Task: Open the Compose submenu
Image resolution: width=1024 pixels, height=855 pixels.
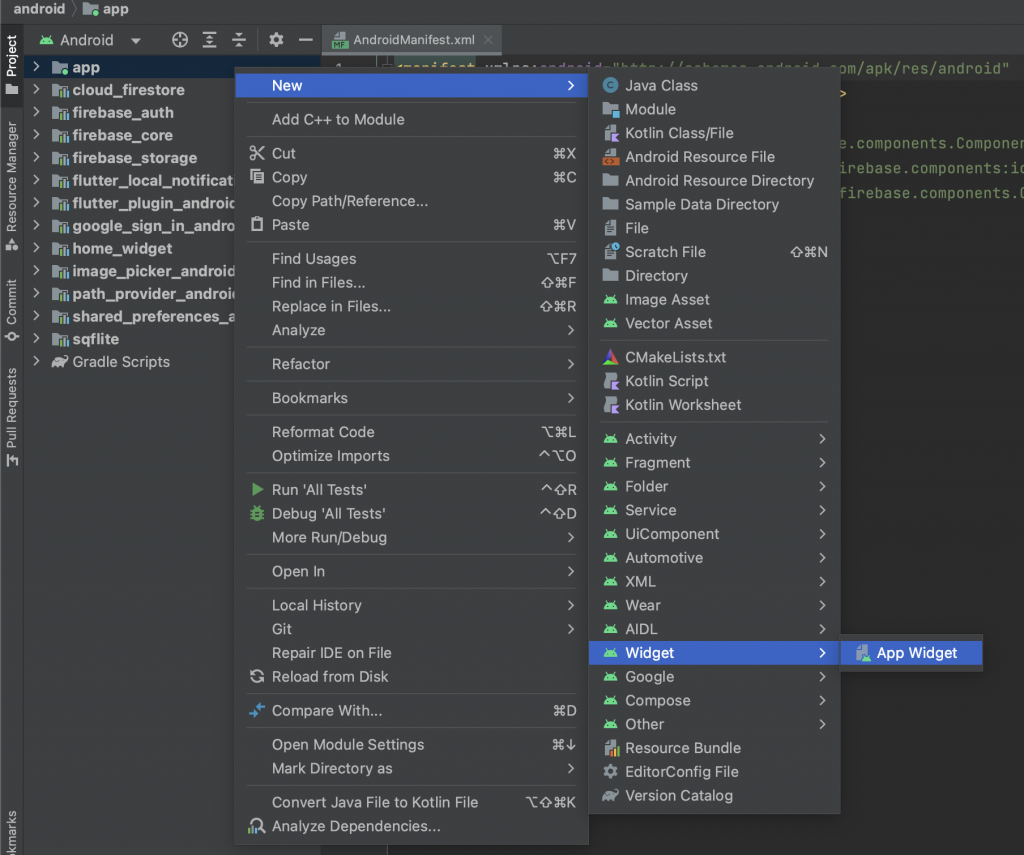Action: (714, 700)
